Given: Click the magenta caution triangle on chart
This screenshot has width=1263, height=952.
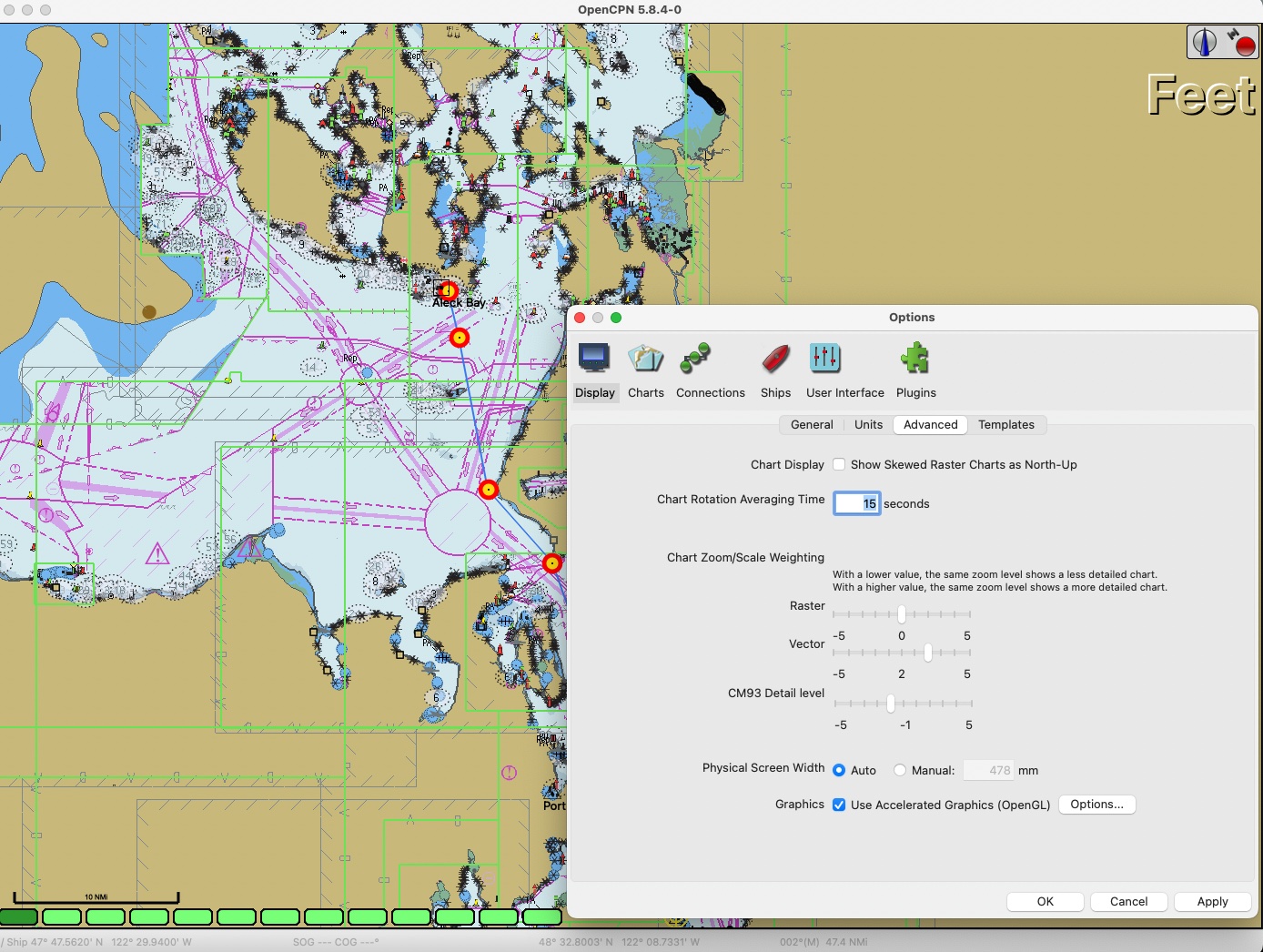Looking at the screenshot, I should (x=157, y=553).
